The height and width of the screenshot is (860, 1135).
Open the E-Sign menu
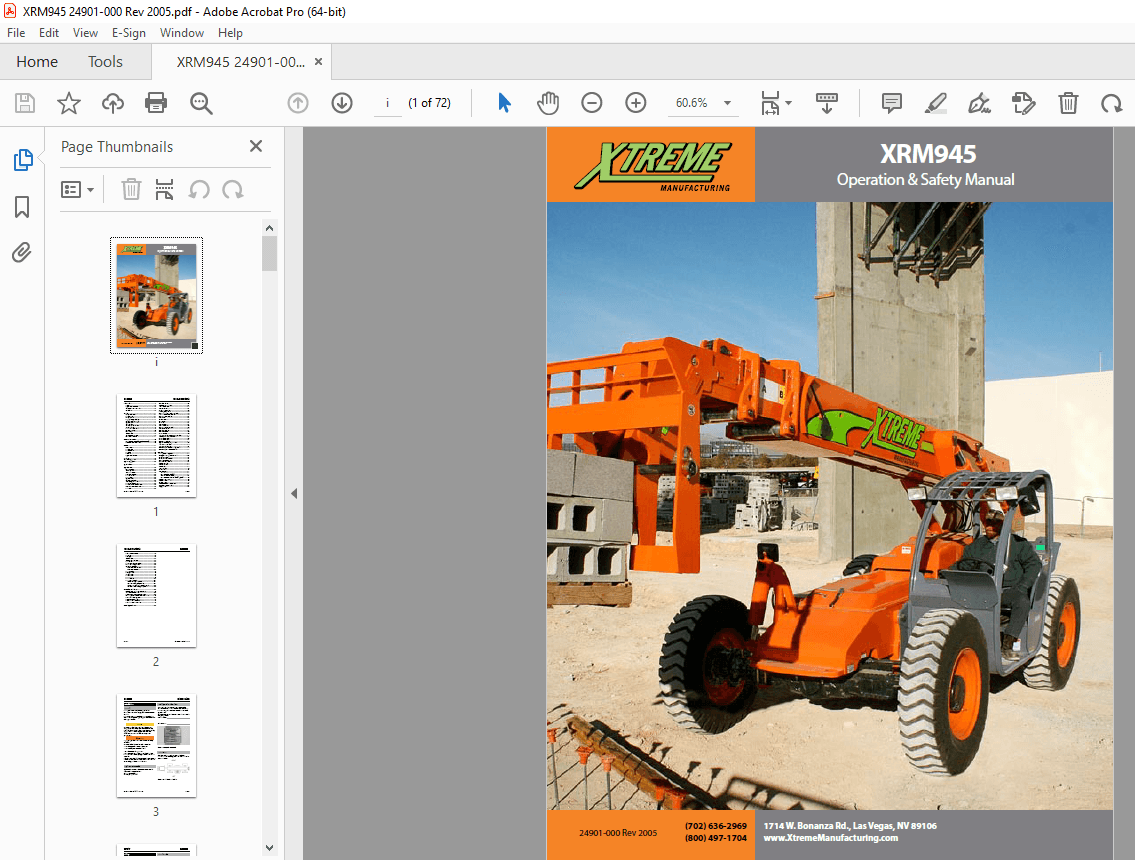pyautogui.click(x=129, y=32)
